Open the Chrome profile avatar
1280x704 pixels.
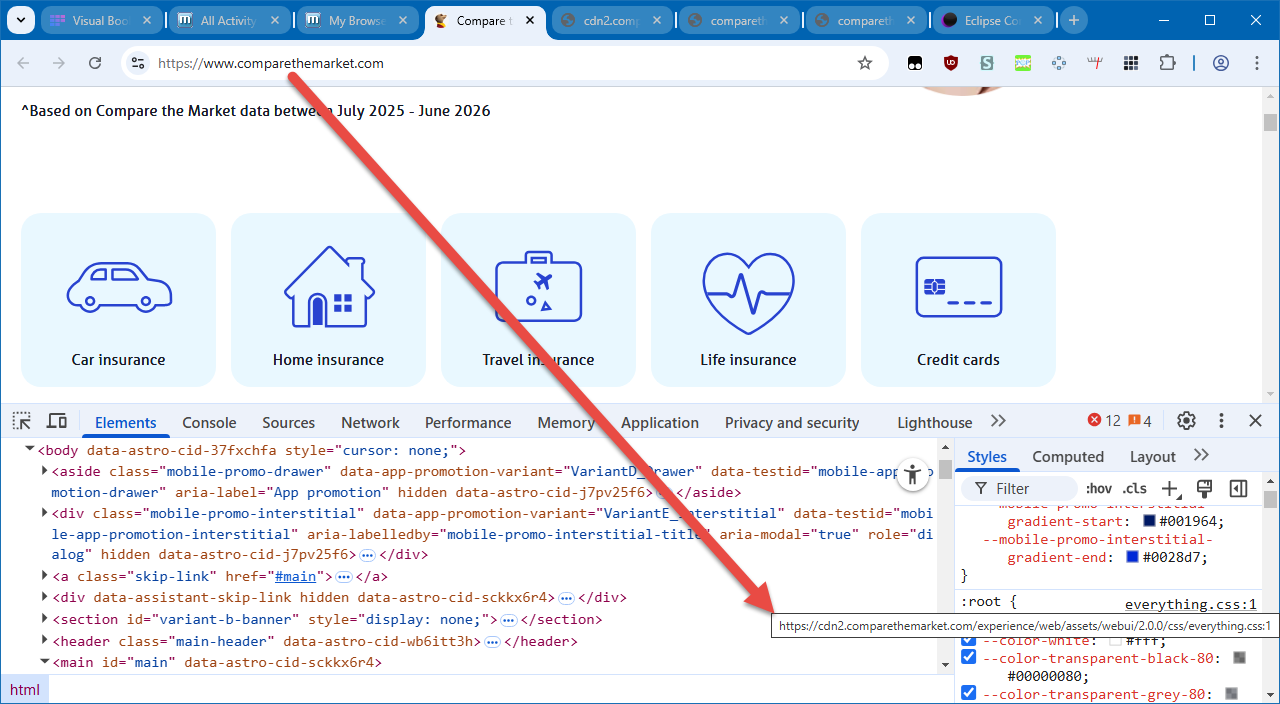pos(1221,63)
